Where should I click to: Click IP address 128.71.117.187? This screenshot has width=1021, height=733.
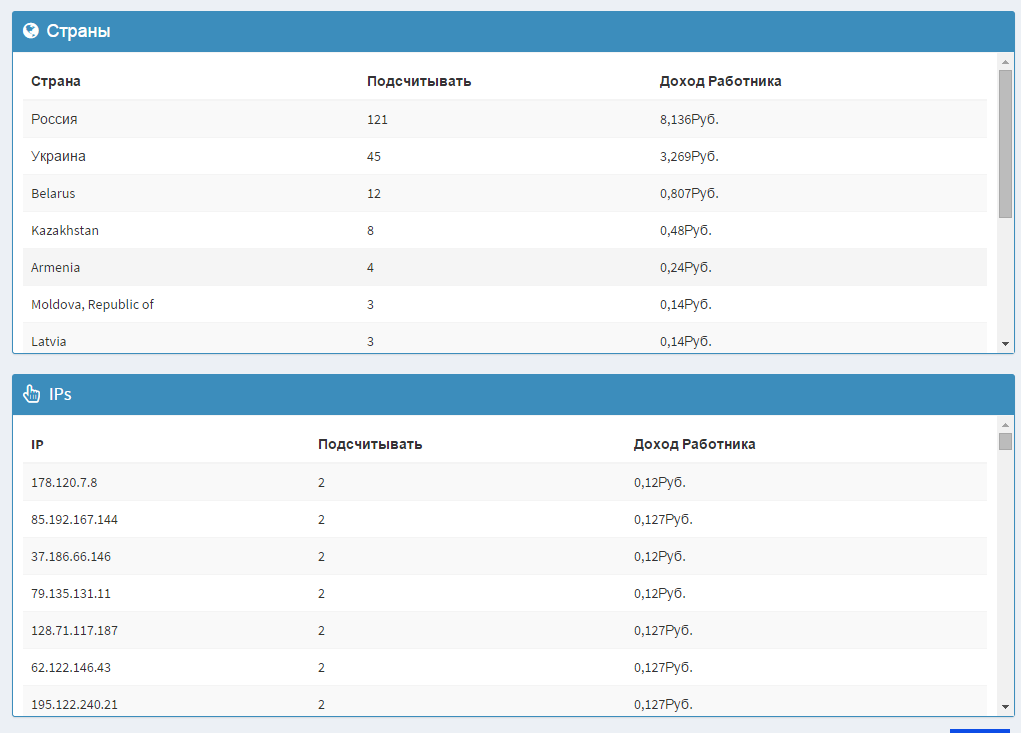pos(74,630)
